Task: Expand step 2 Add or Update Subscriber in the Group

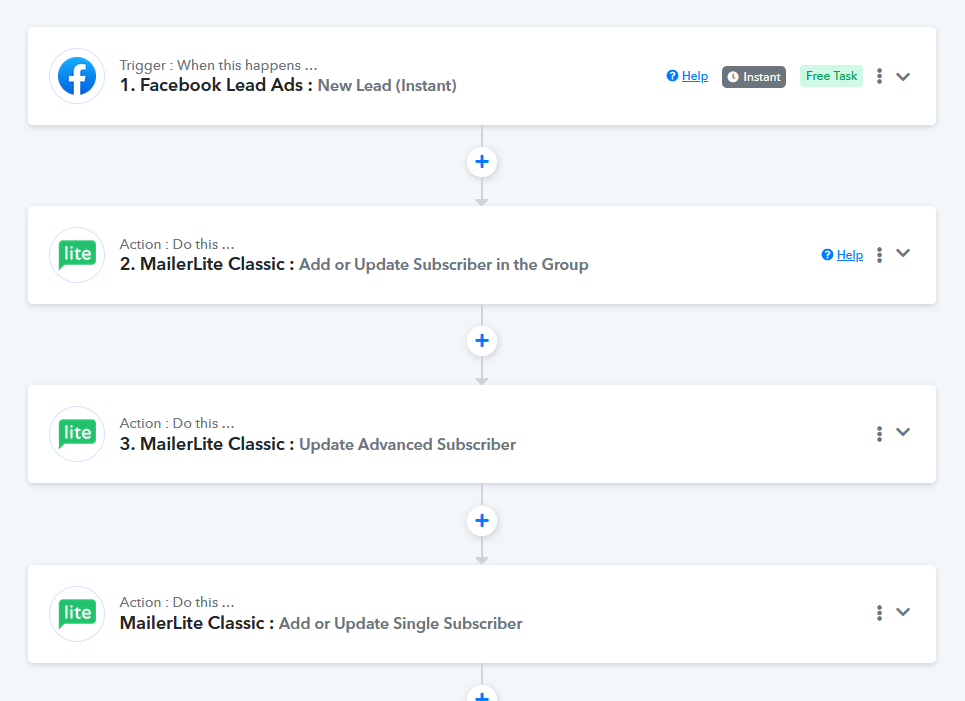Action: (903, 253)
